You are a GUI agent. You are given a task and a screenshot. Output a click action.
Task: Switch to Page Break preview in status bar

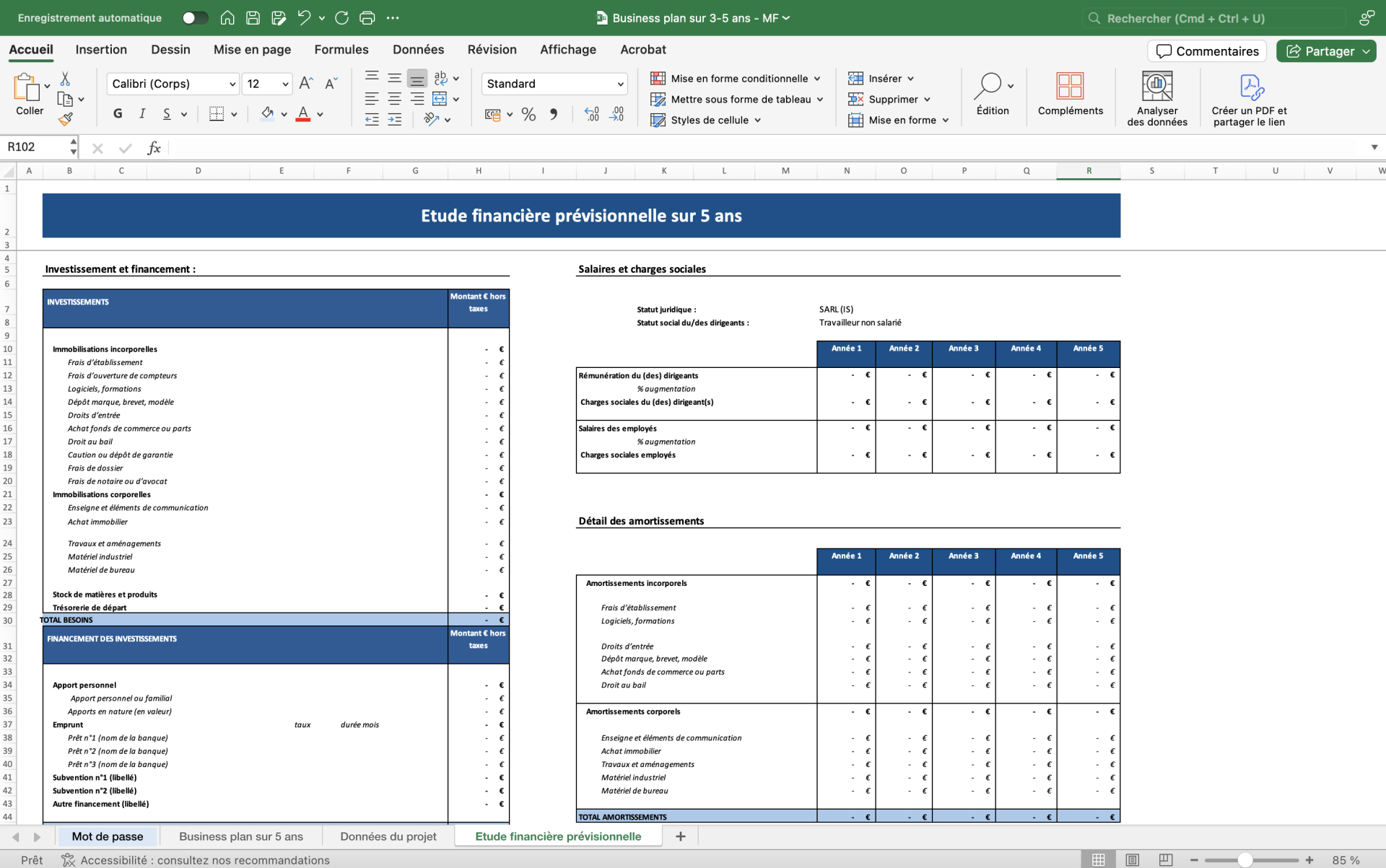click(1165, 859)
